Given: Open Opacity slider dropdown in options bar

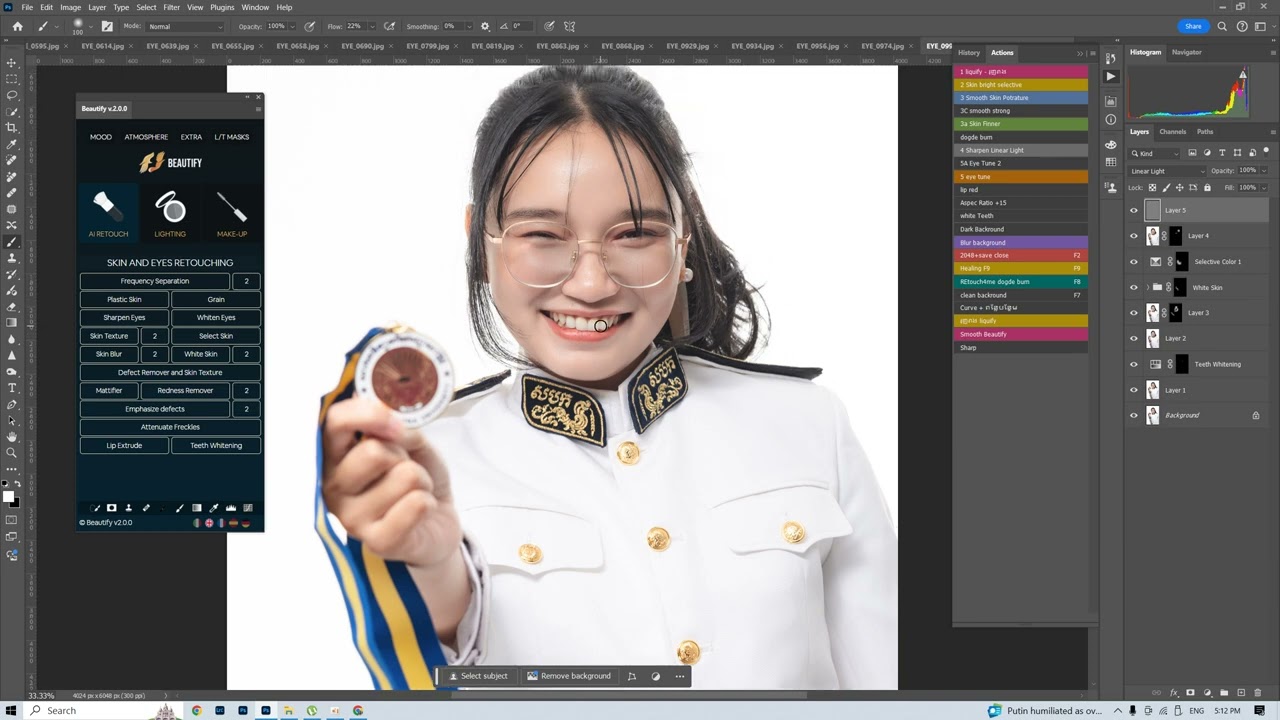Looking at the screenshot, I should pyautogui.click(x=292, y=26).
